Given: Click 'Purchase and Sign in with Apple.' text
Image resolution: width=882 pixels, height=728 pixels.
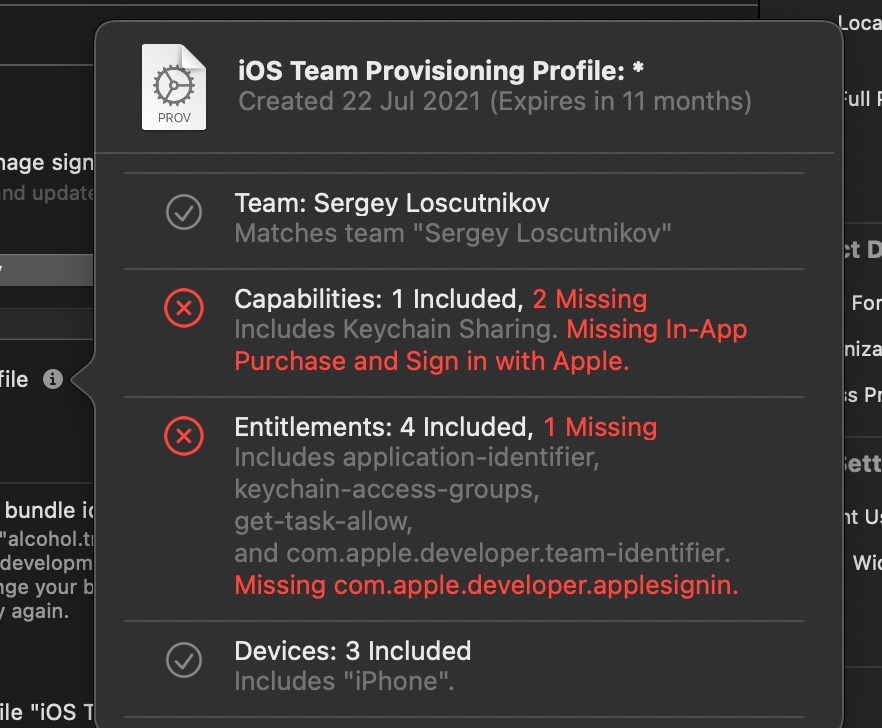Looking at the screenshot, I should pyautogui.click(x=431, y=361).
